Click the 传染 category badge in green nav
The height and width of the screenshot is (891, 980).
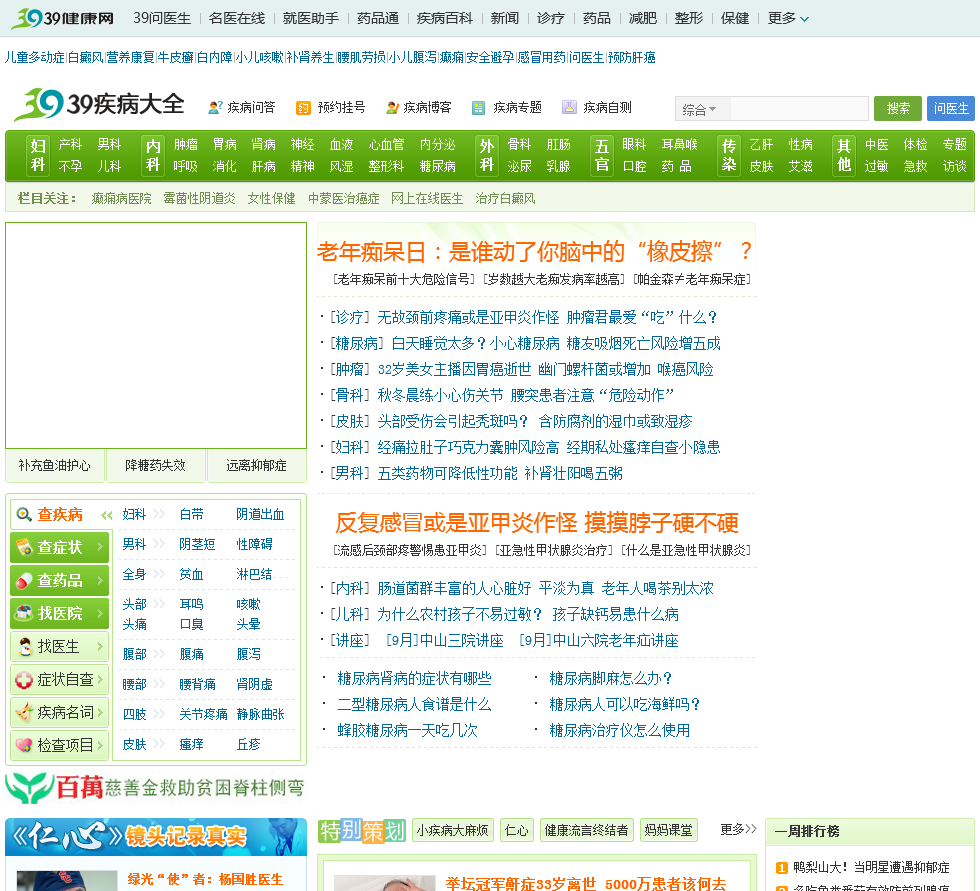729,155
